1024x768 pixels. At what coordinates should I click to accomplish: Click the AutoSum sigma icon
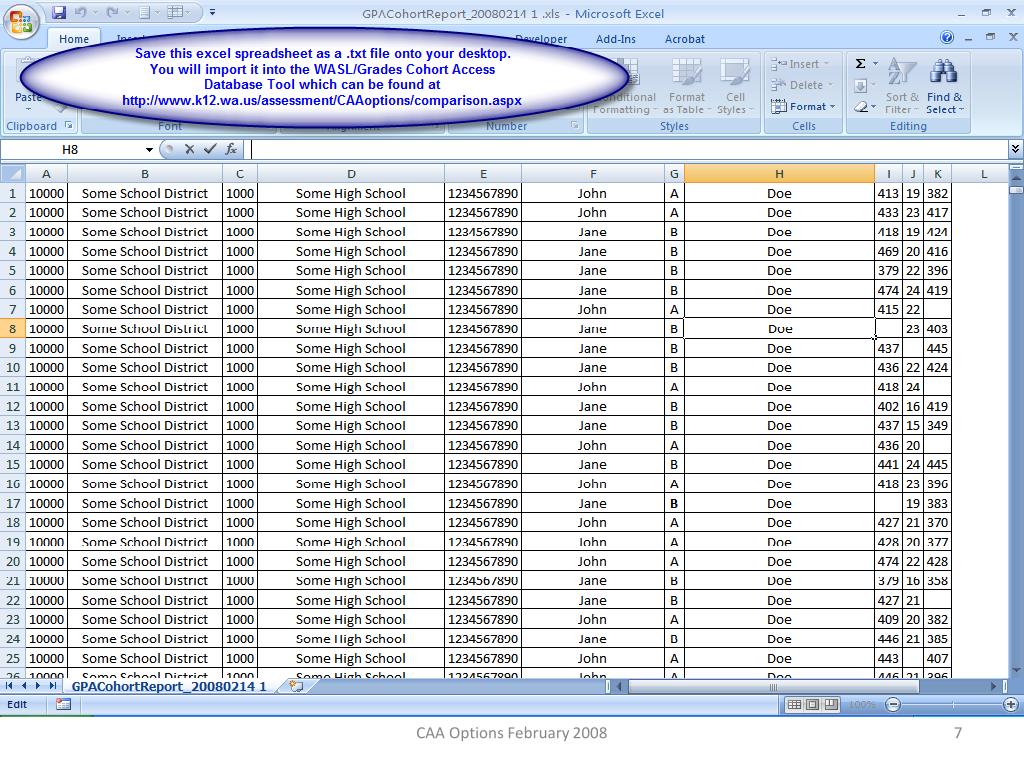pyautogui.click(x=861, y=63)
